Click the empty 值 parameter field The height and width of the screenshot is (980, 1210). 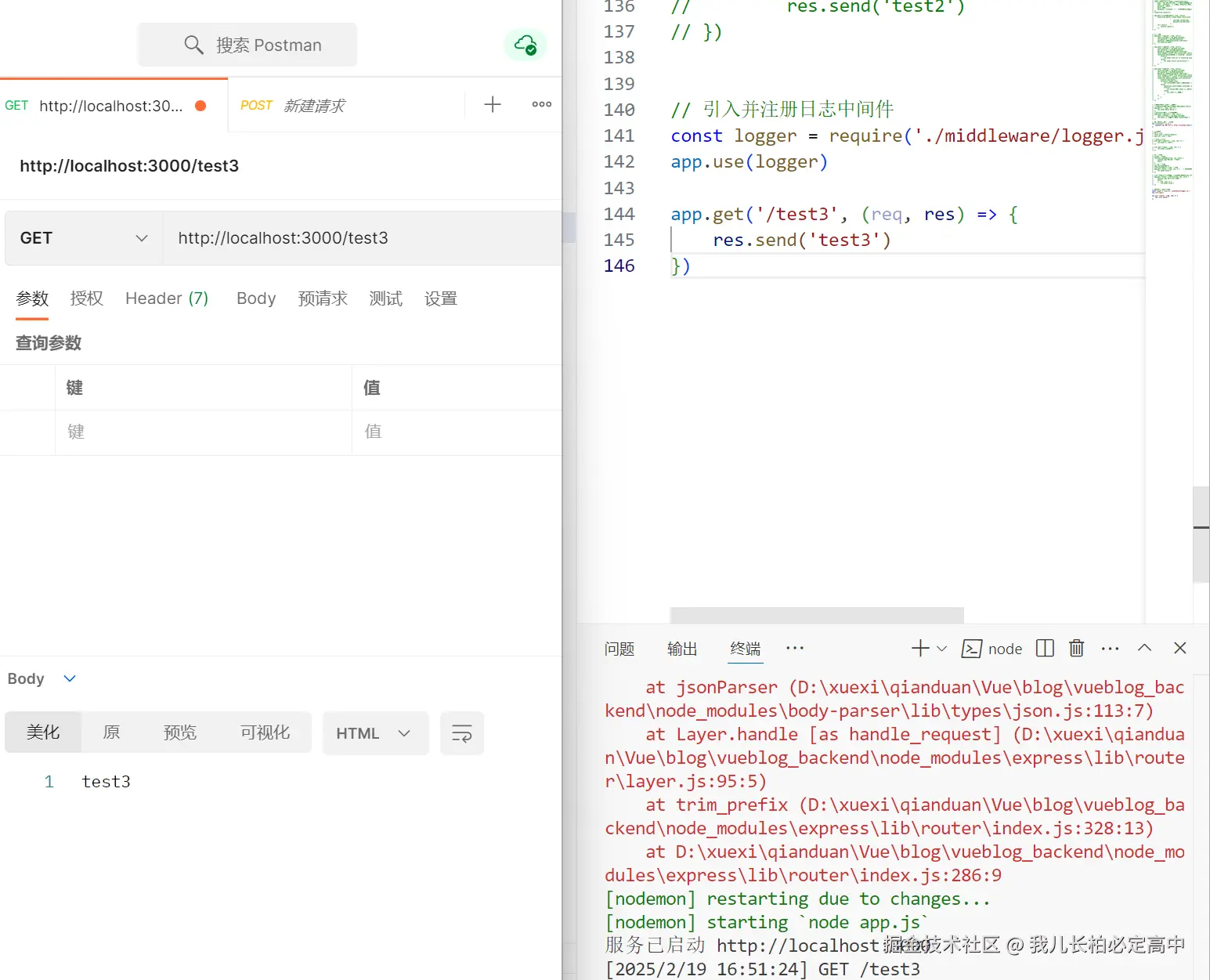[x=457, y=432]
